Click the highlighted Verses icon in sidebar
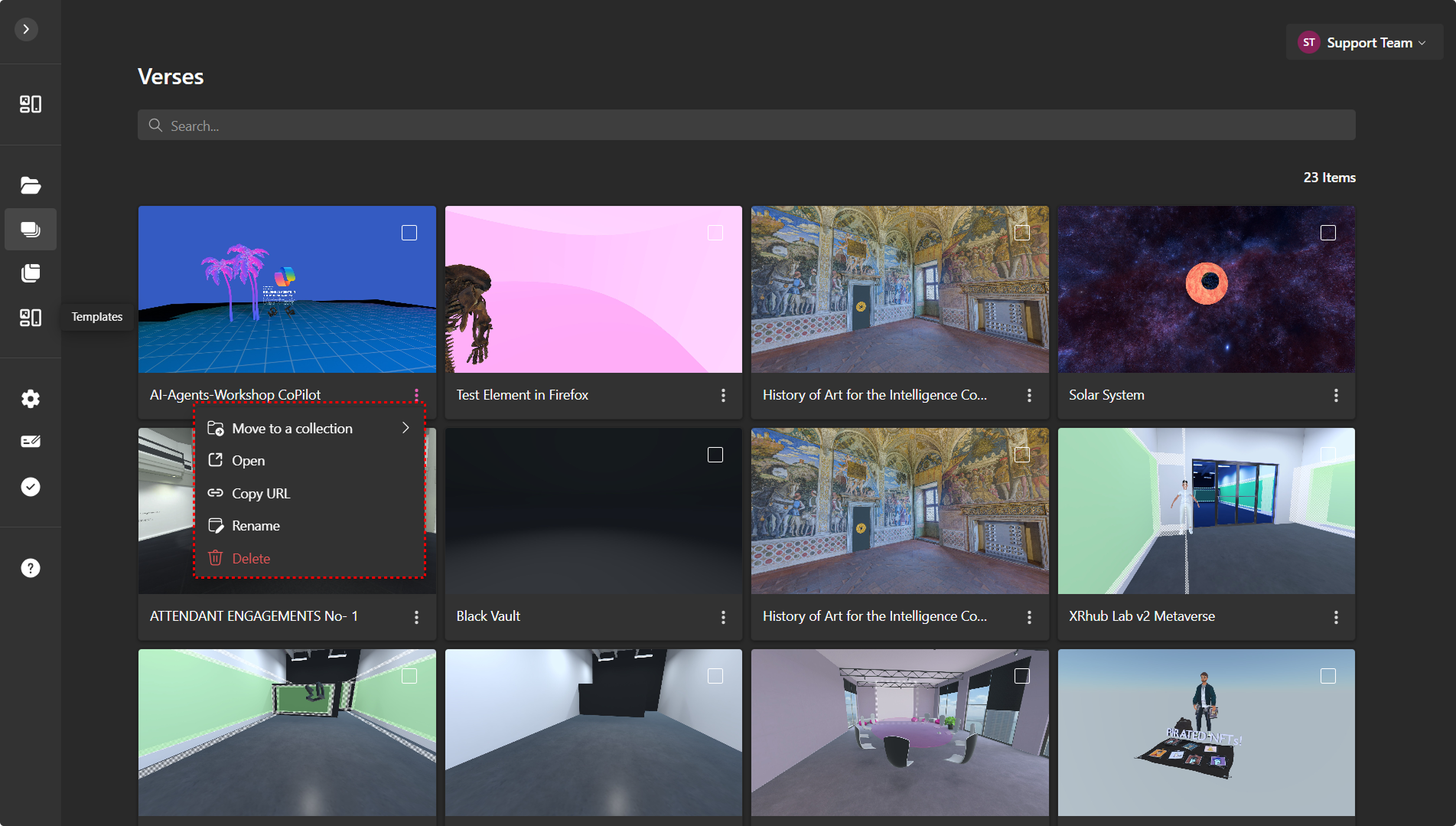1456x826 pixels. [31, 229]
